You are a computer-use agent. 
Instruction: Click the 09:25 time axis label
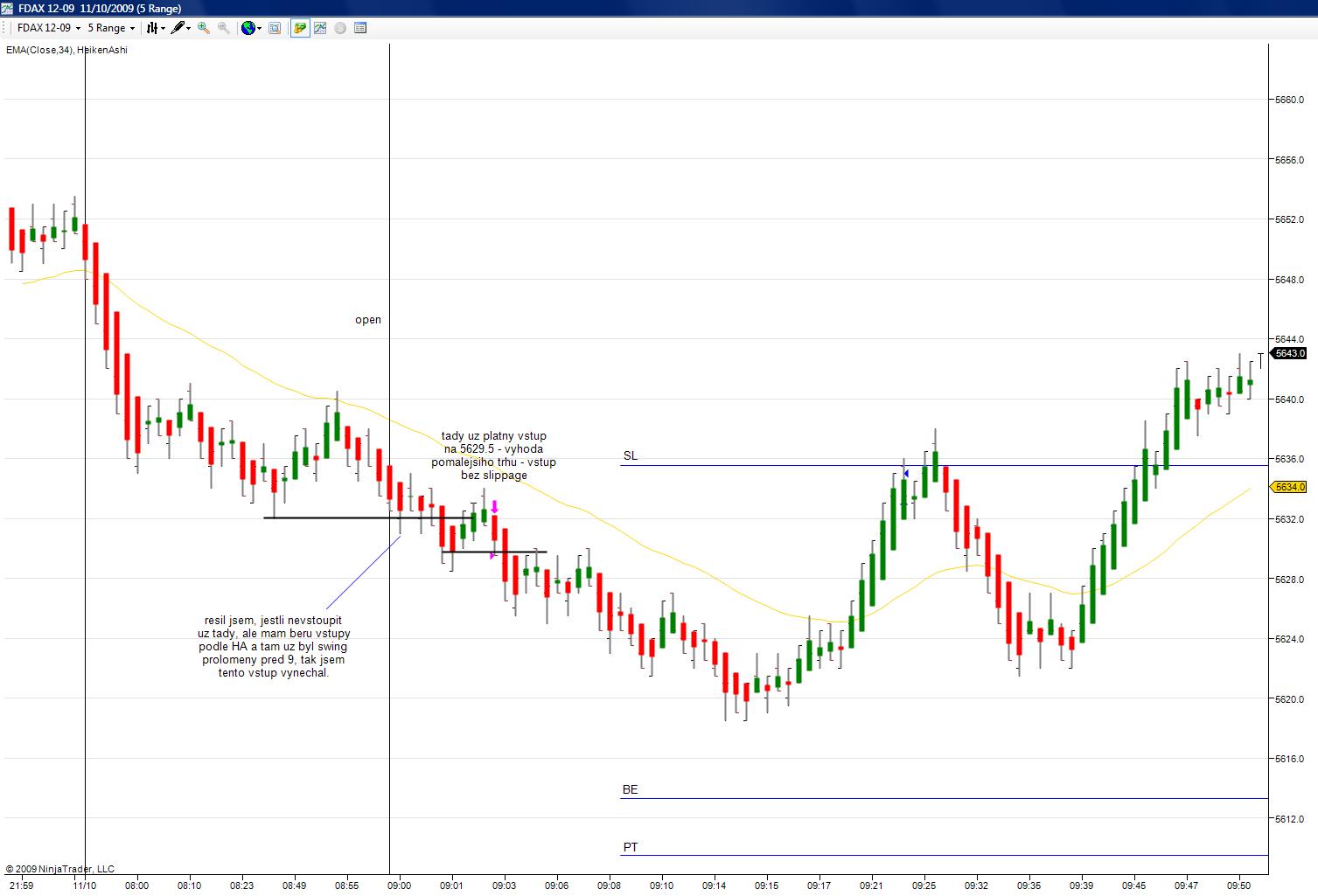(924, 886)
